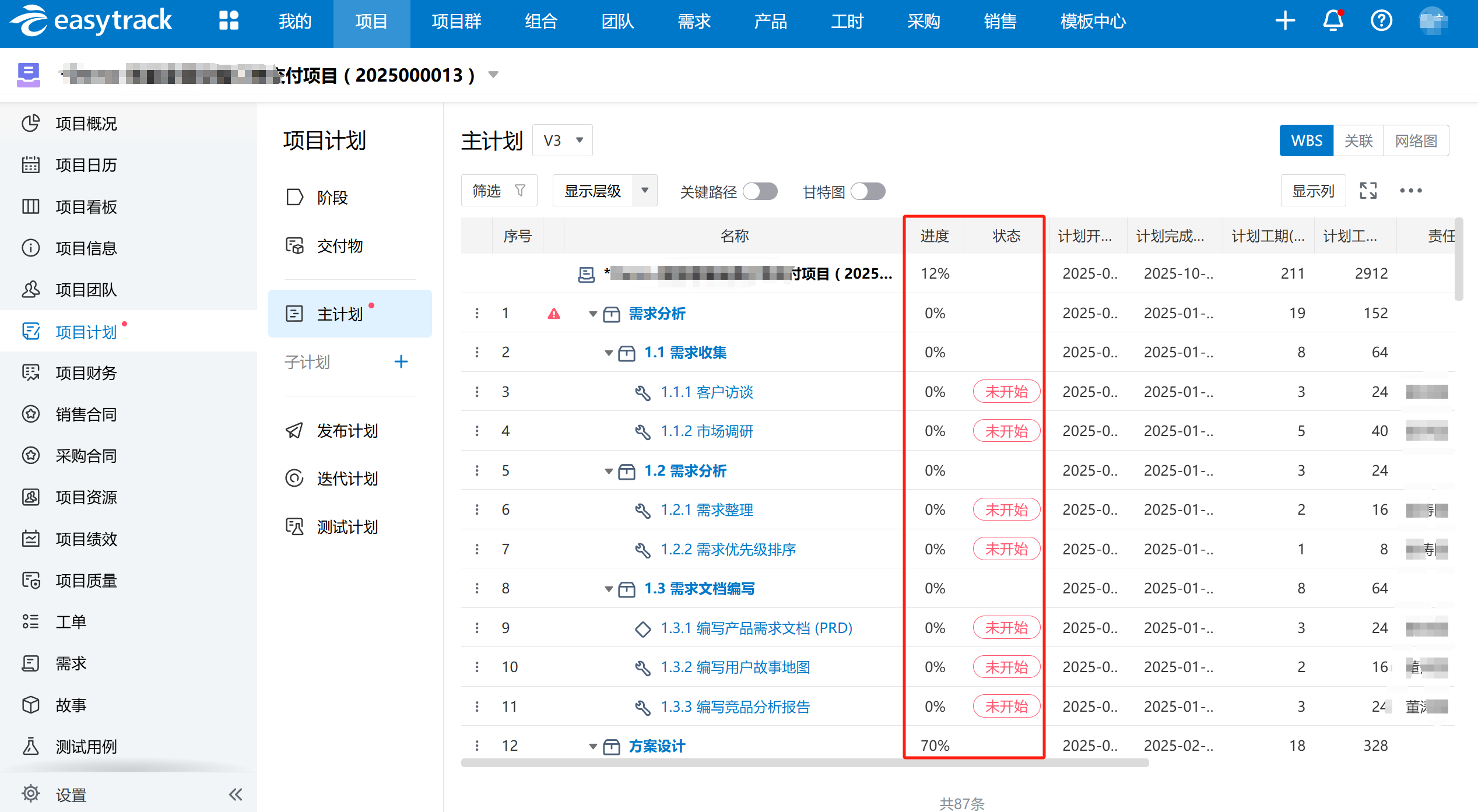Open the 工时 top menu item
Screen dimensions: 1478x812
(847, 22)
